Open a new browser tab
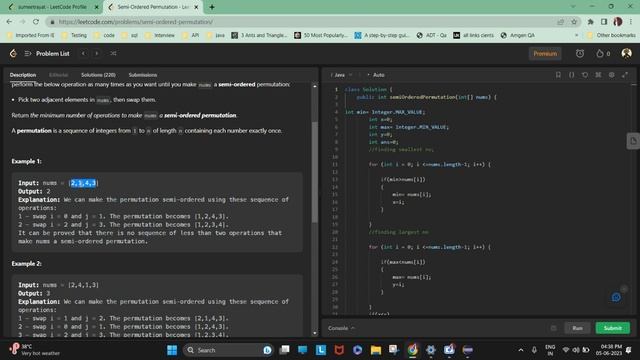This screenshot has height=360, width=640. [x=211, y=7]
